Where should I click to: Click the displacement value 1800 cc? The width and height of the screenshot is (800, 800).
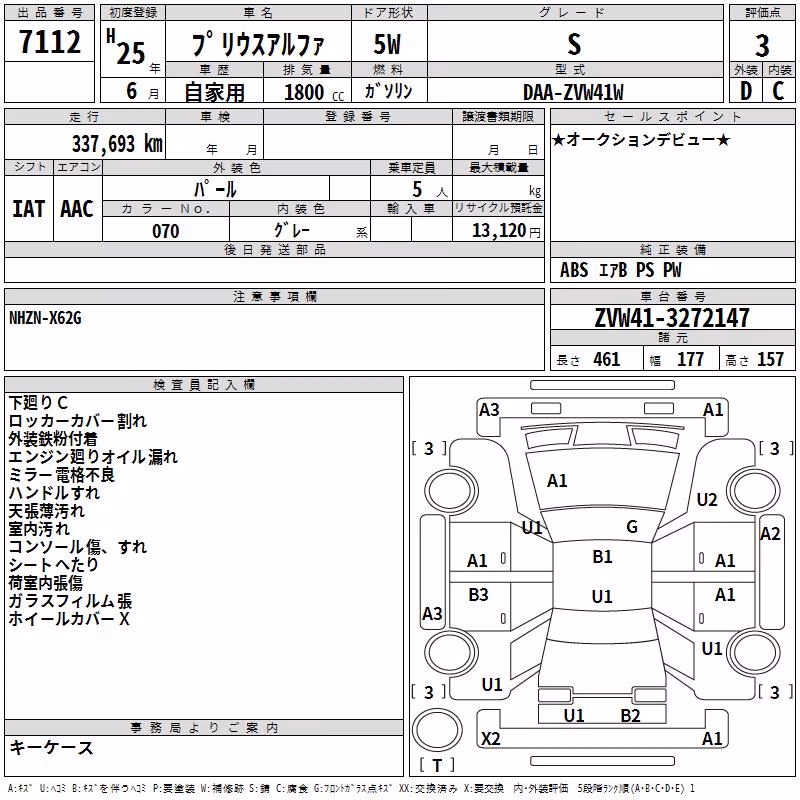[314, 92]
